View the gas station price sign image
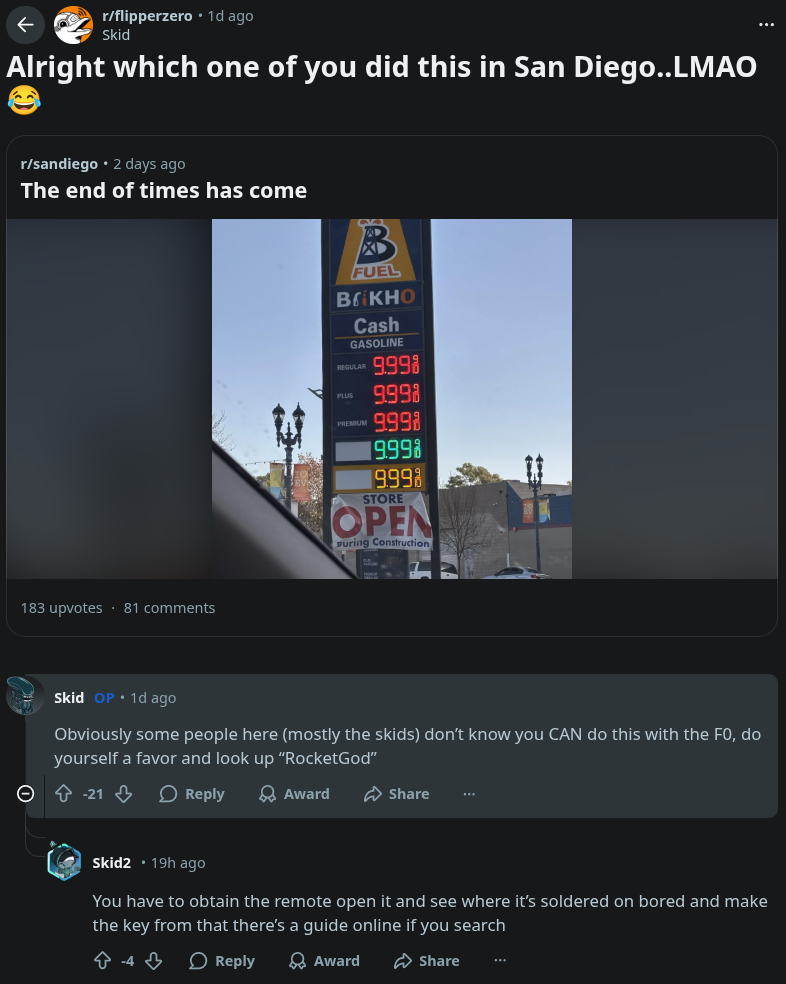Image resolution: width=786 pixels, height=984 pixels. pyautogui.click(x=392, y=398)
